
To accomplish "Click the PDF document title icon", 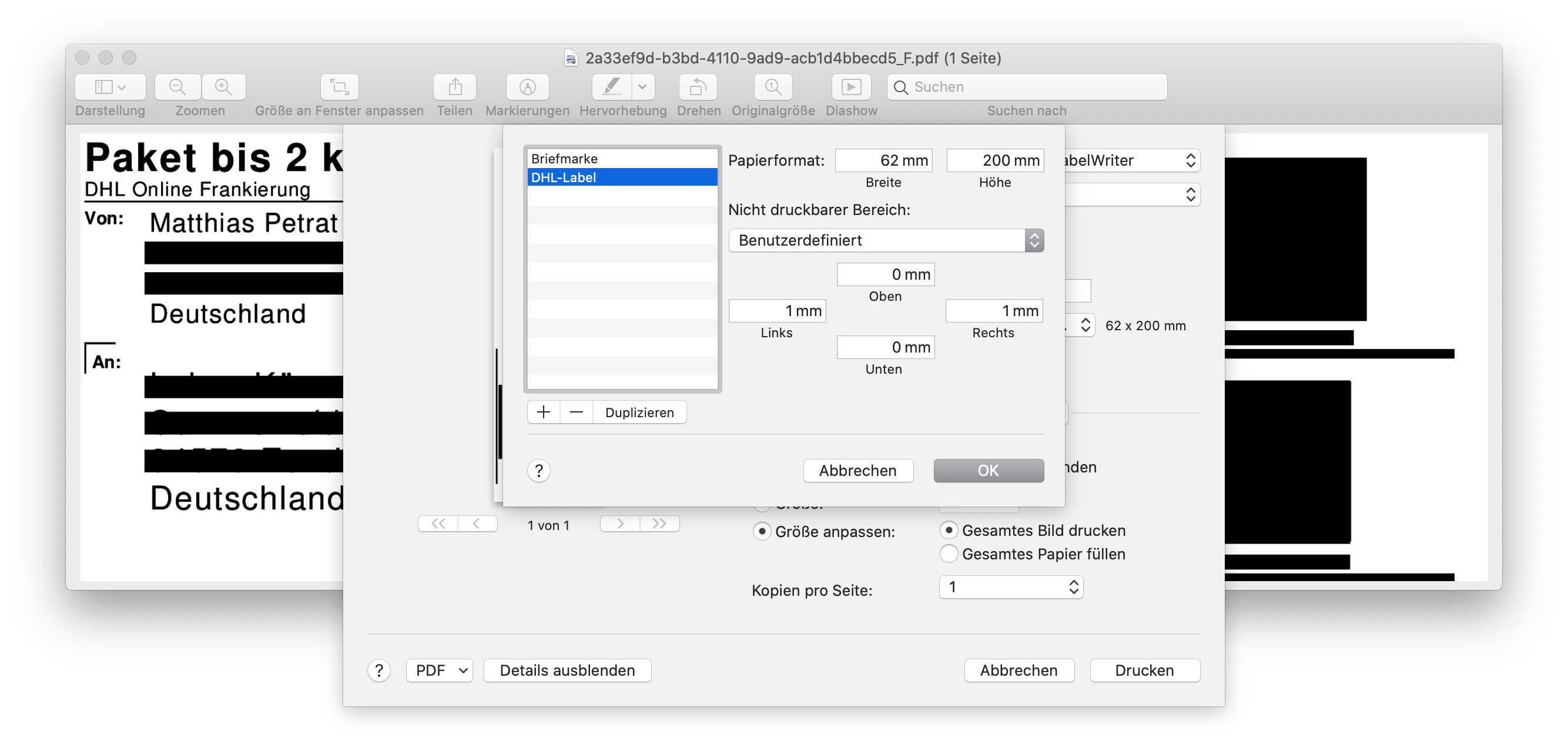I will coord(570,58).
